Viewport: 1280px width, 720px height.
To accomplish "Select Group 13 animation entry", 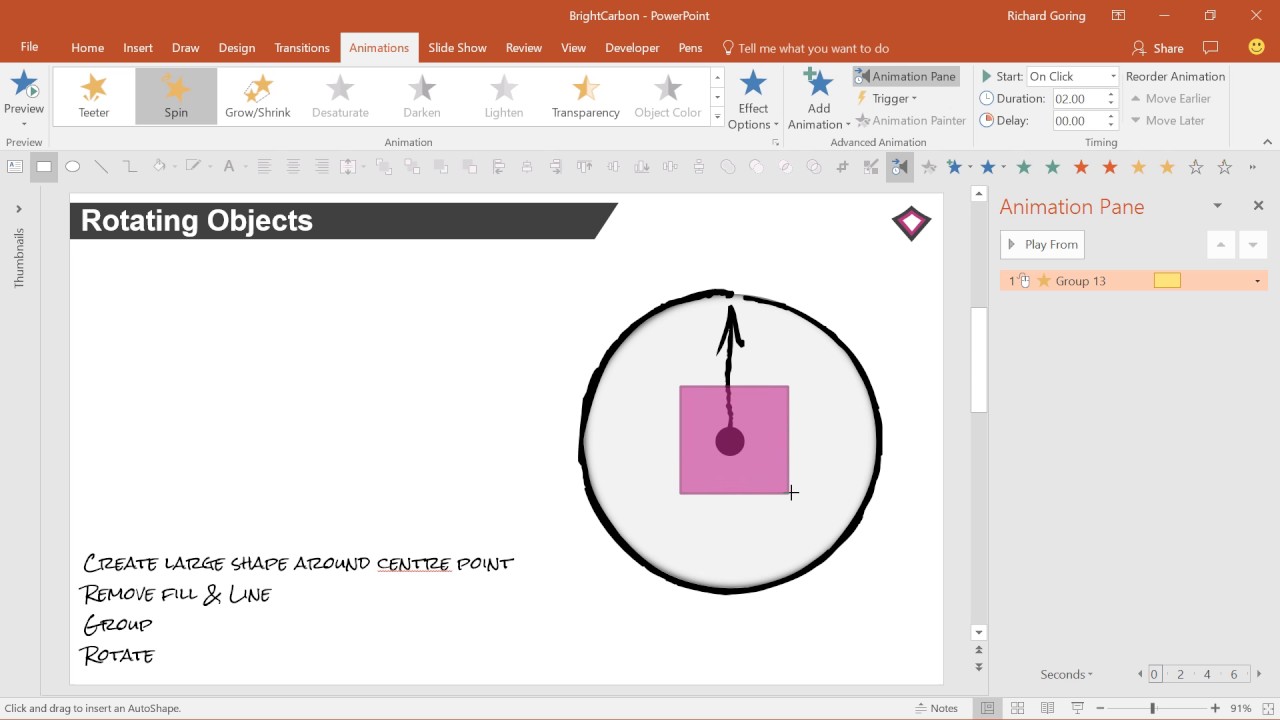I will tap(1134, 281).
